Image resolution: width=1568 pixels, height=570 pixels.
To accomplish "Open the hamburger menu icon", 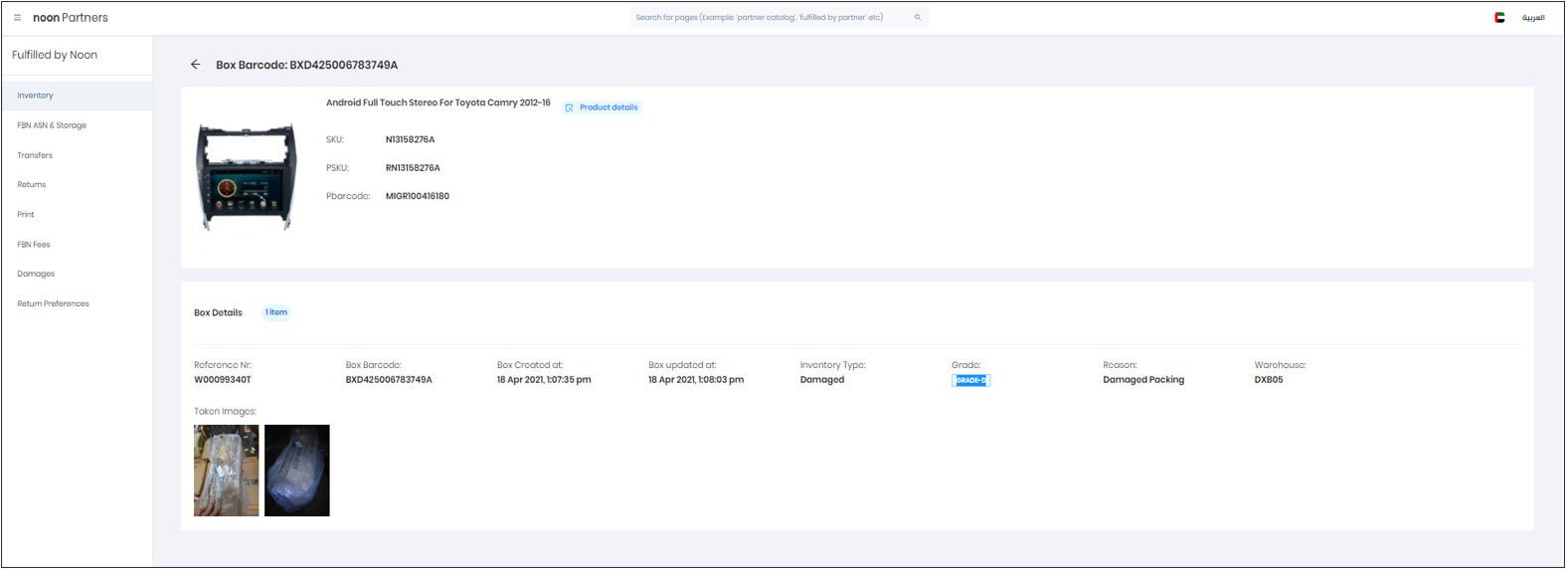I will pyautogui.click(x=17, y=18).
